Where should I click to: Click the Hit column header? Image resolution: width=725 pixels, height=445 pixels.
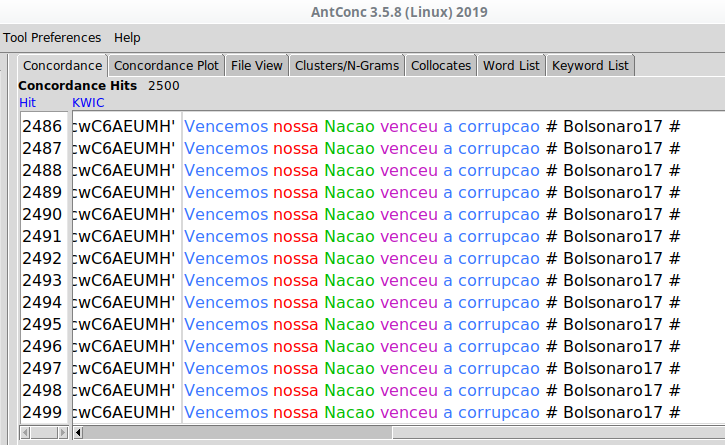27,102
